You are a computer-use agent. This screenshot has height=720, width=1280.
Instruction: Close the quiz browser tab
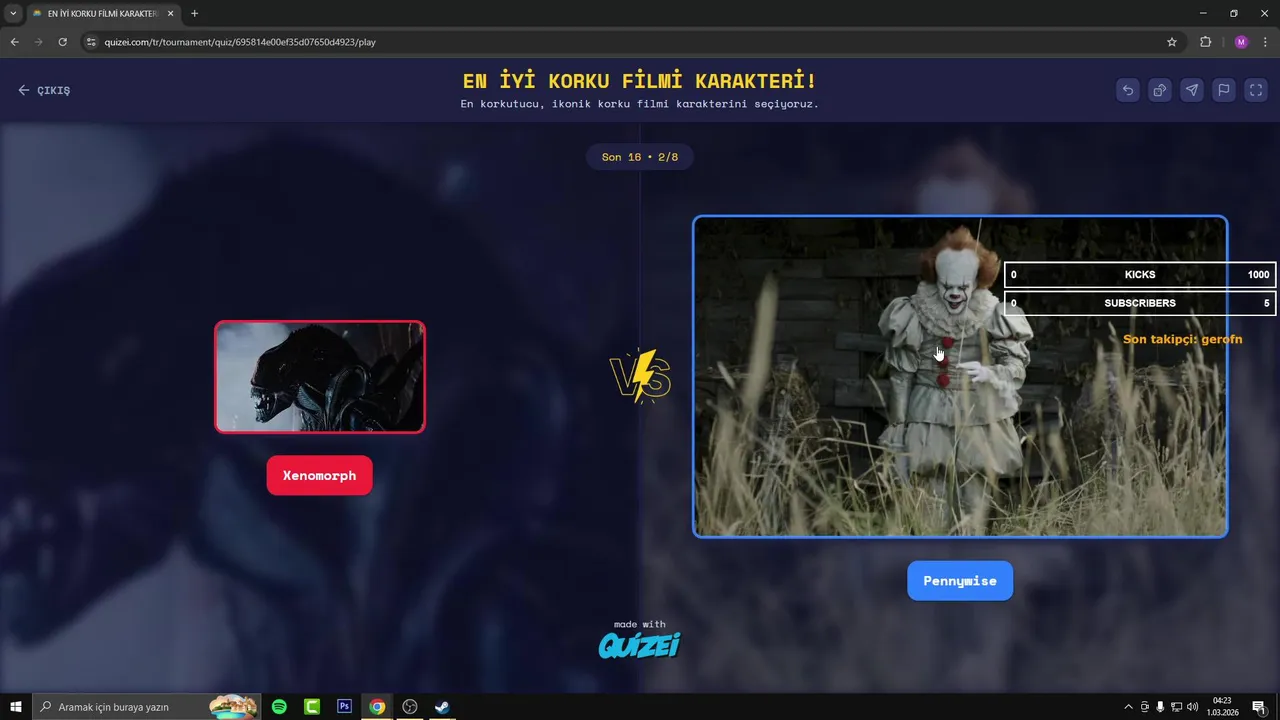pos(171,14)
